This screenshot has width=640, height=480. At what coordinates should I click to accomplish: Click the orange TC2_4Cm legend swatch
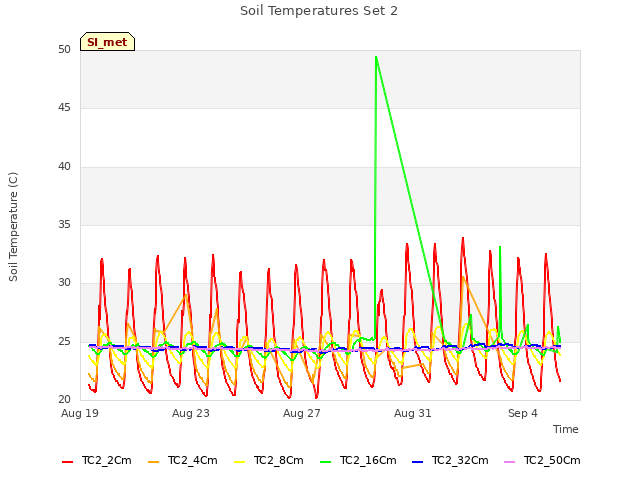point(153,462)
